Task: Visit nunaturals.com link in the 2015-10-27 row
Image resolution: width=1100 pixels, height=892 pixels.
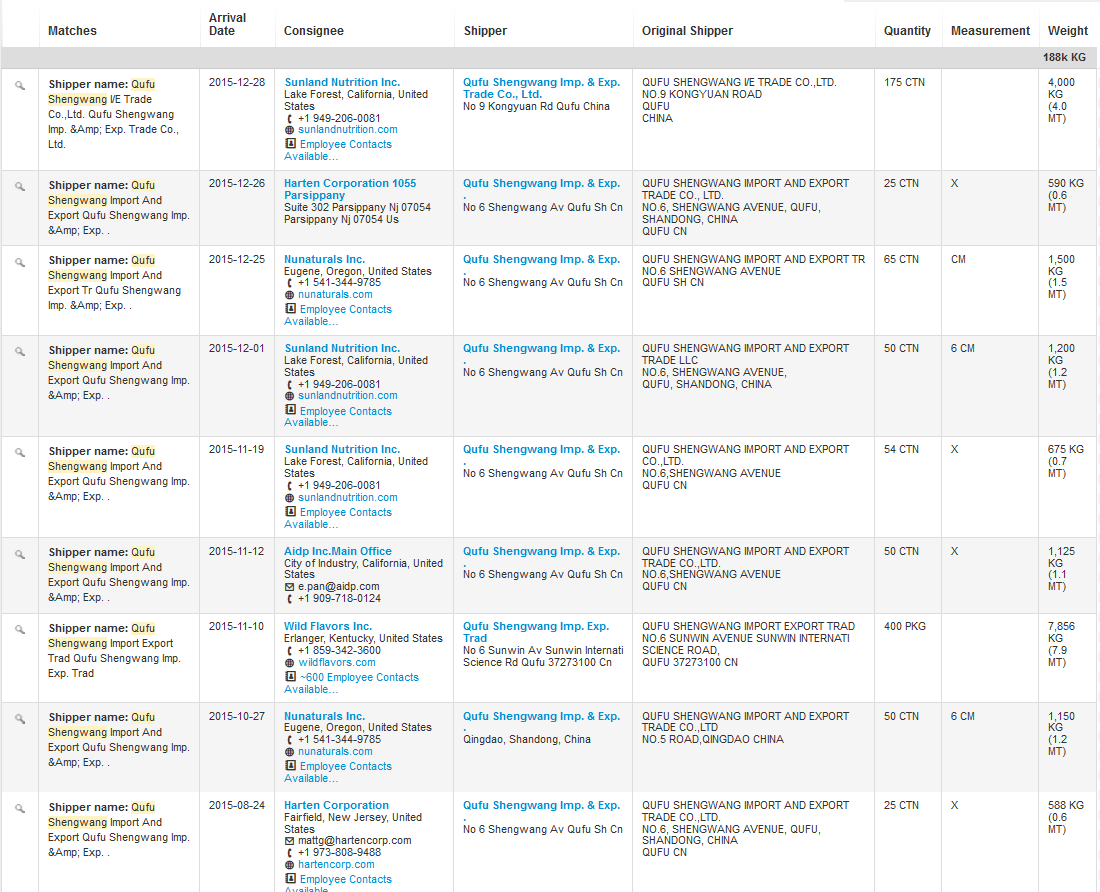Action: click(335, 752)
